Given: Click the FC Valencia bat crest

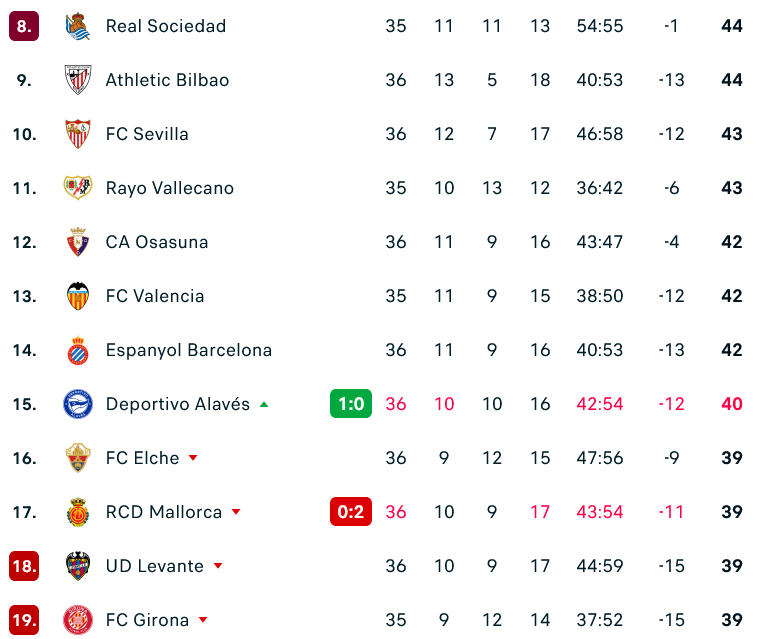Looking at the screenshot, I should click(78, 296).
